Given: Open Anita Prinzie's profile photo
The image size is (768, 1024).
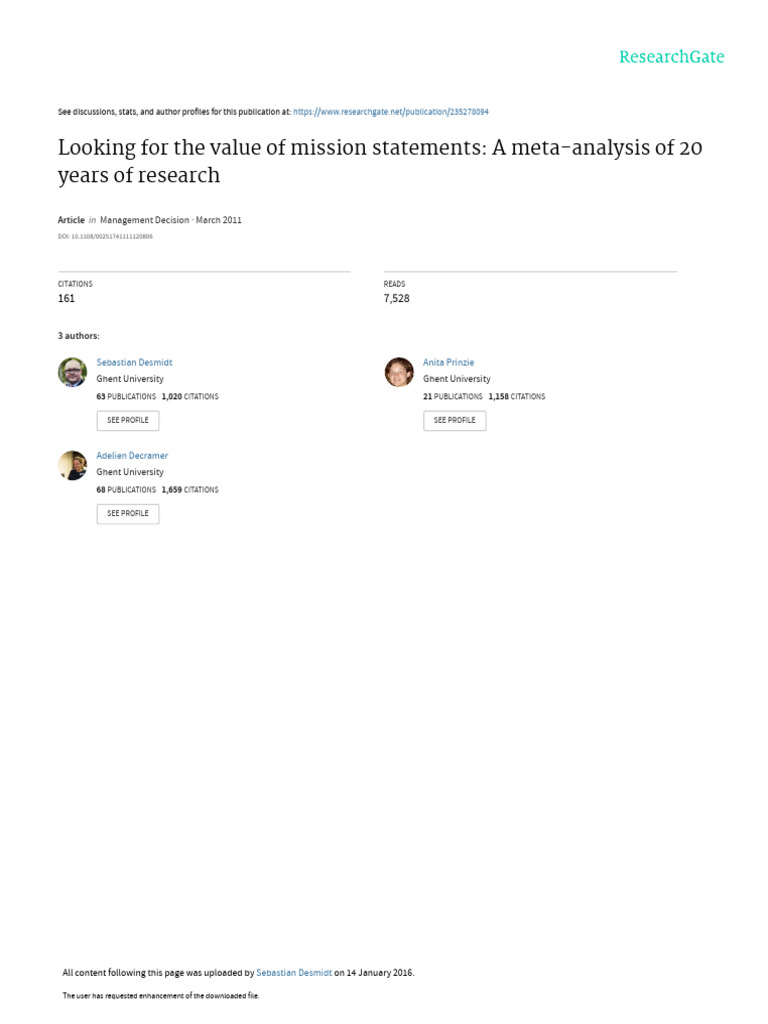Looking at the screenshot, I should (x=399, y=372).
